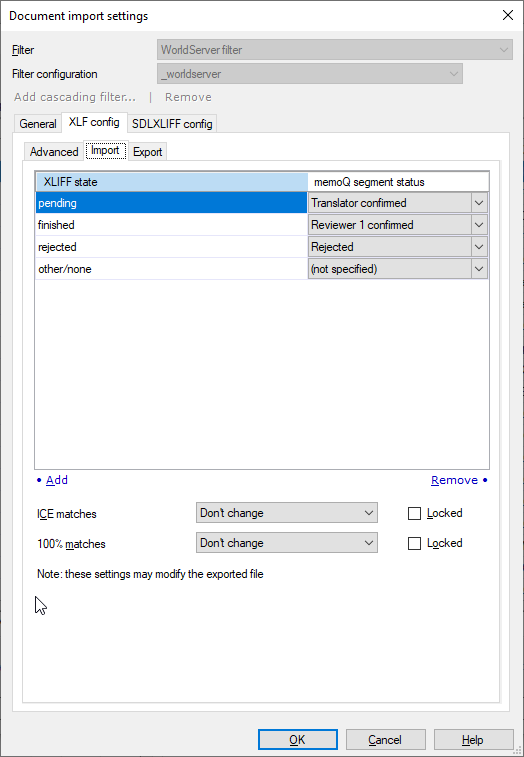The image size is (524, 757).
Task: Open the Export sub-tab
Action: pyautogui.click(x=147, y=152)
